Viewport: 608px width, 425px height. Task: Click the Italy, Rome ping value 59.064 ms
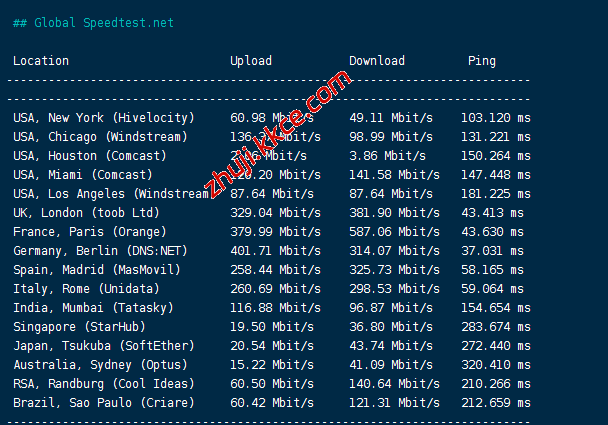click(495, 289)
